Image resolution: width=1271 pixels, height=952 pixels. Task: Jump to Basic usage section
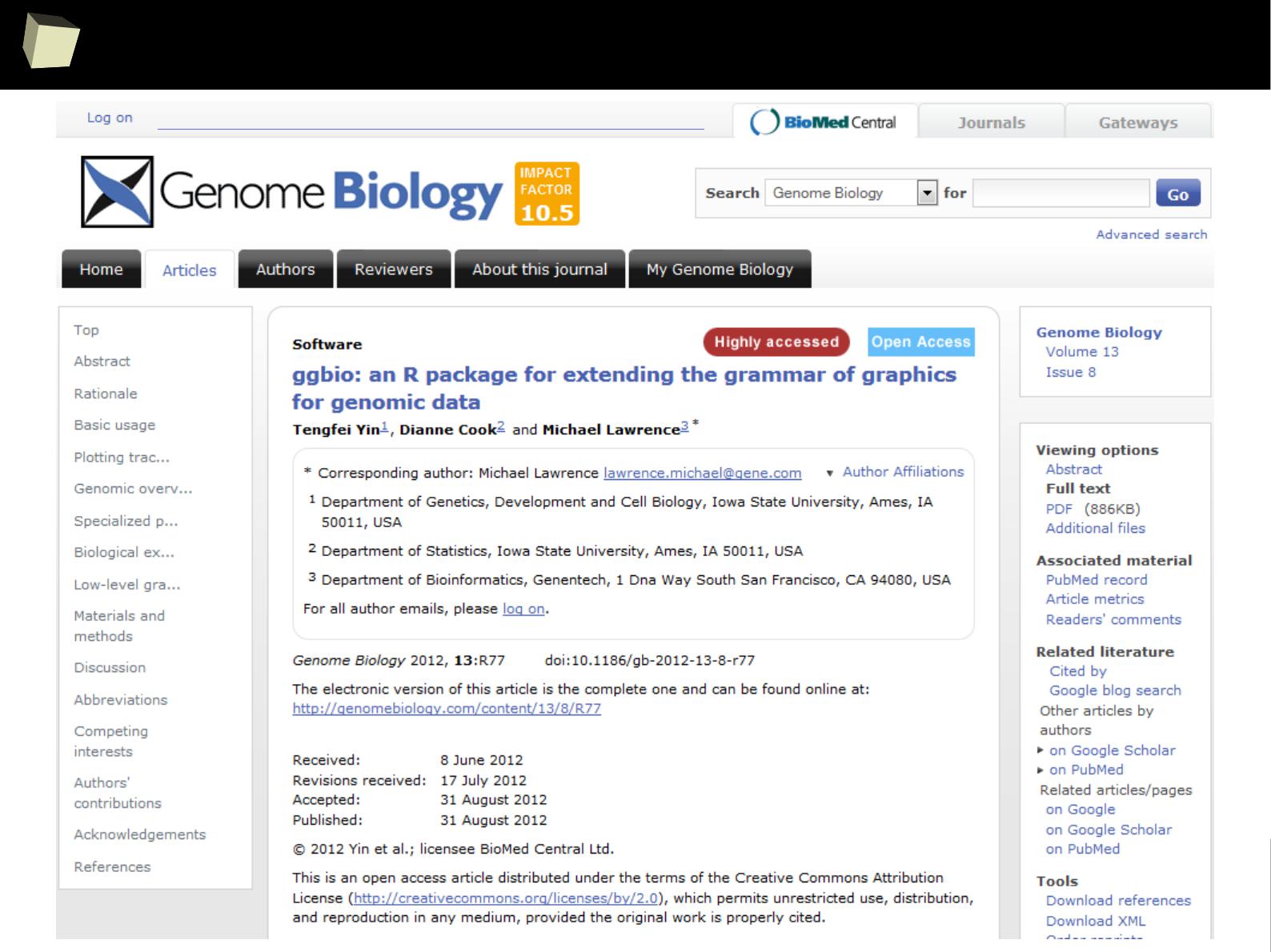click(x=114, y=425)
